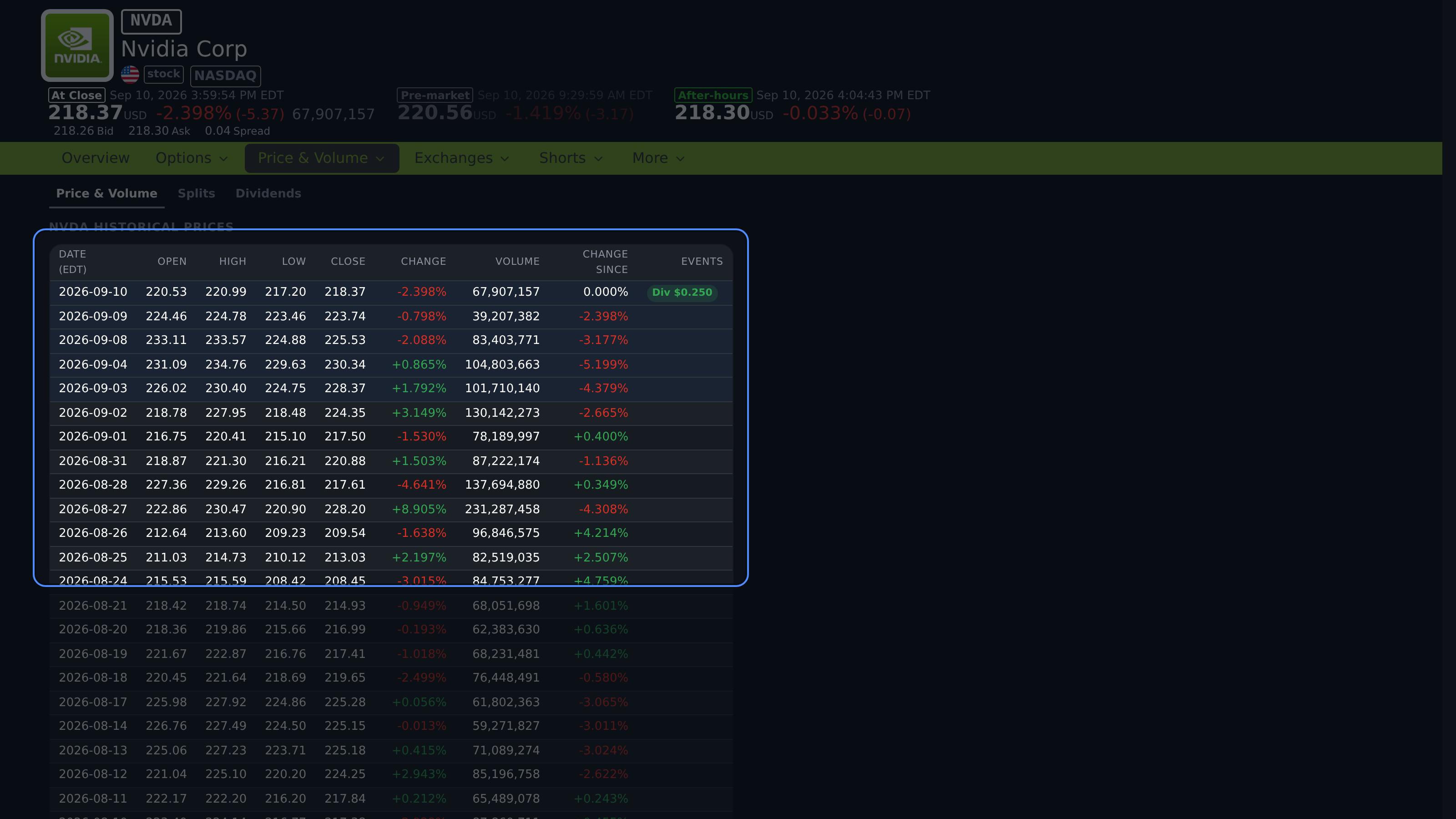Click the EVENTS column header
1456x819 pixels.
702,262
